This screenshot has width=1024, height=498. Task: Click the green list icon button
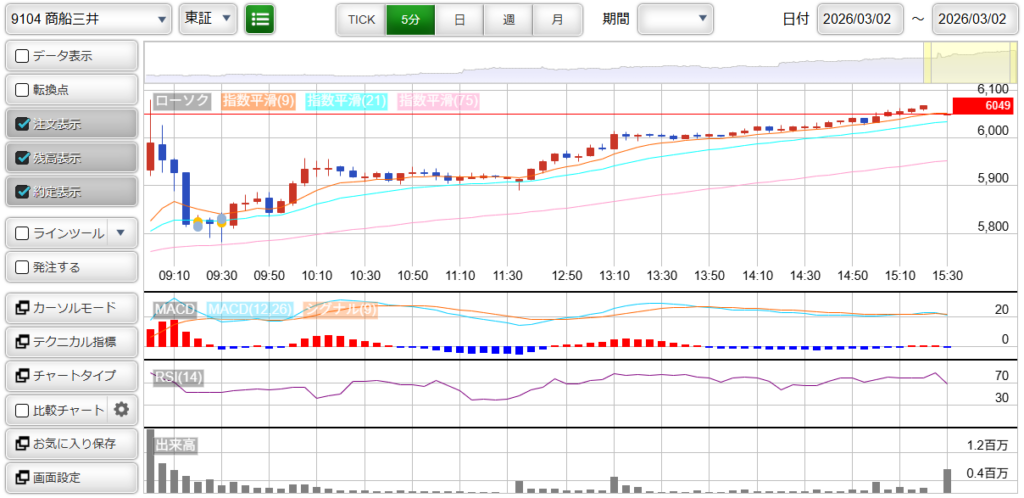(x=260, y=19)
